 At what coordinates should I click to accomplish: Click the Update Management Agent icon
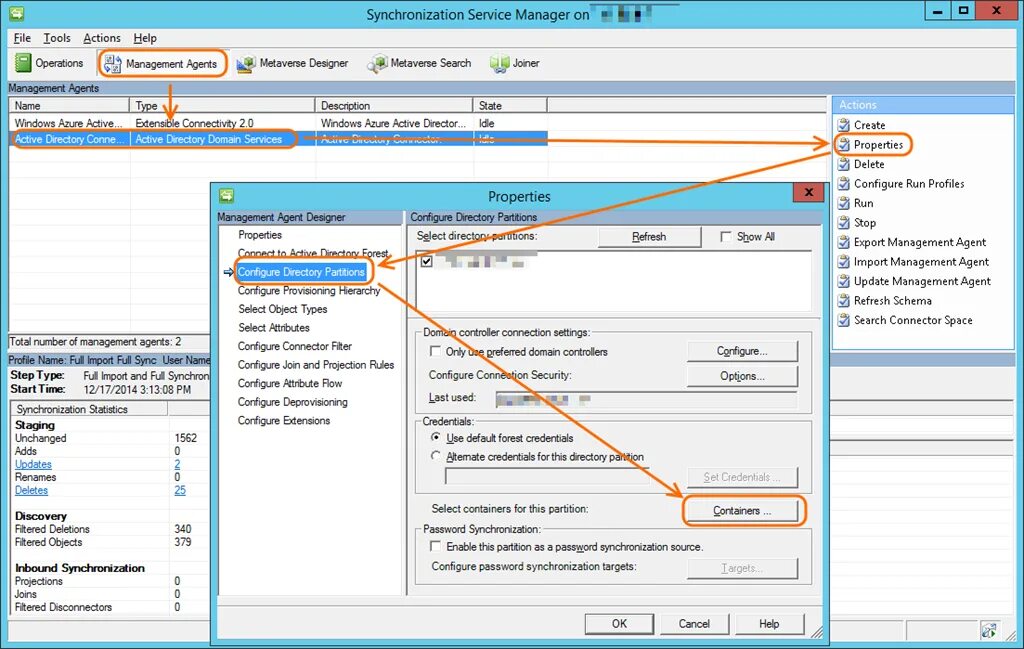[x=844, y=281]
